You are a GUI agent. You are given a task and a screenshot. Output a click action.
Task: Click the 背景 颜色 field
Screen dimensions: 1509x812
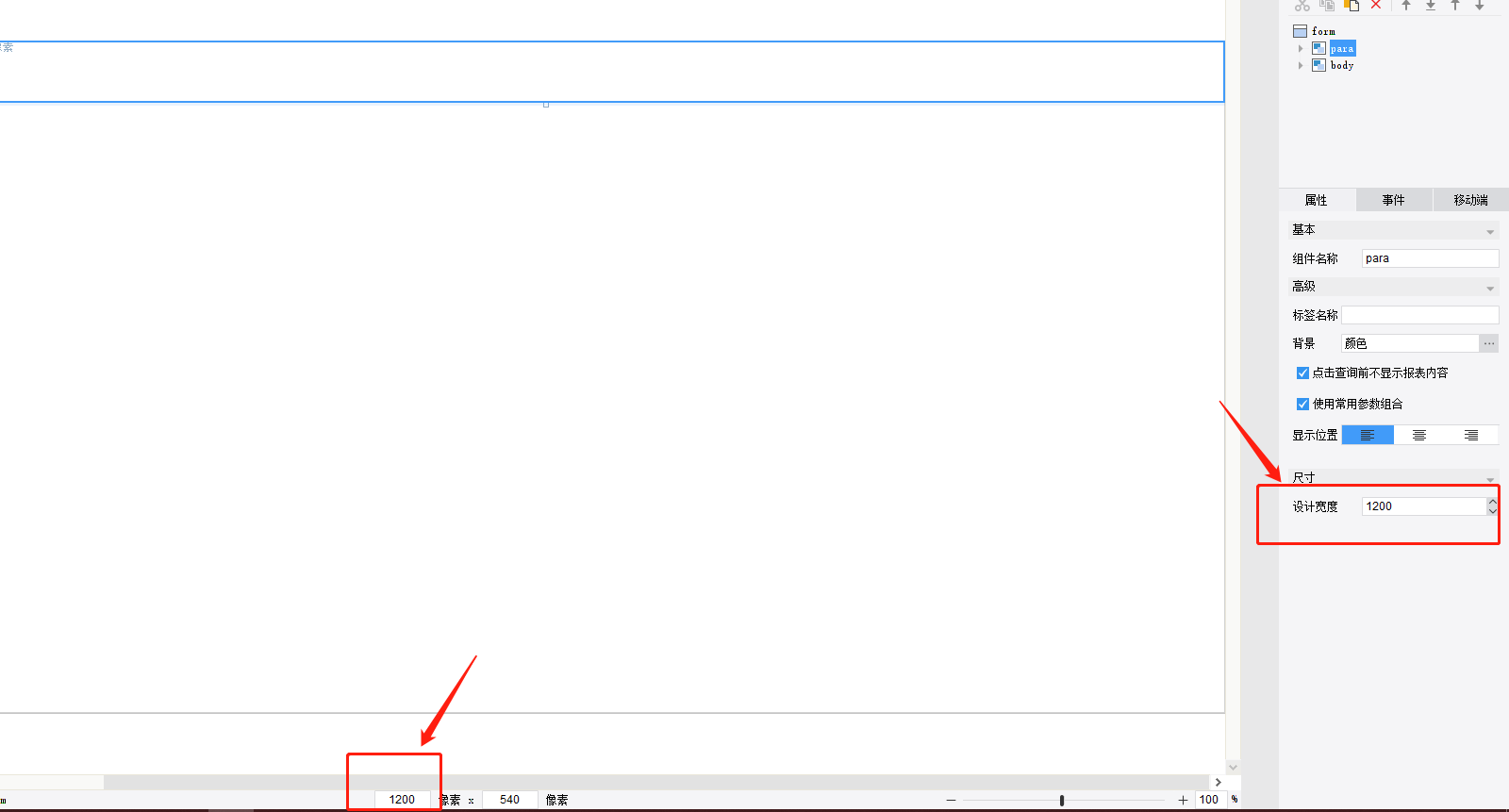point(1410,343)
